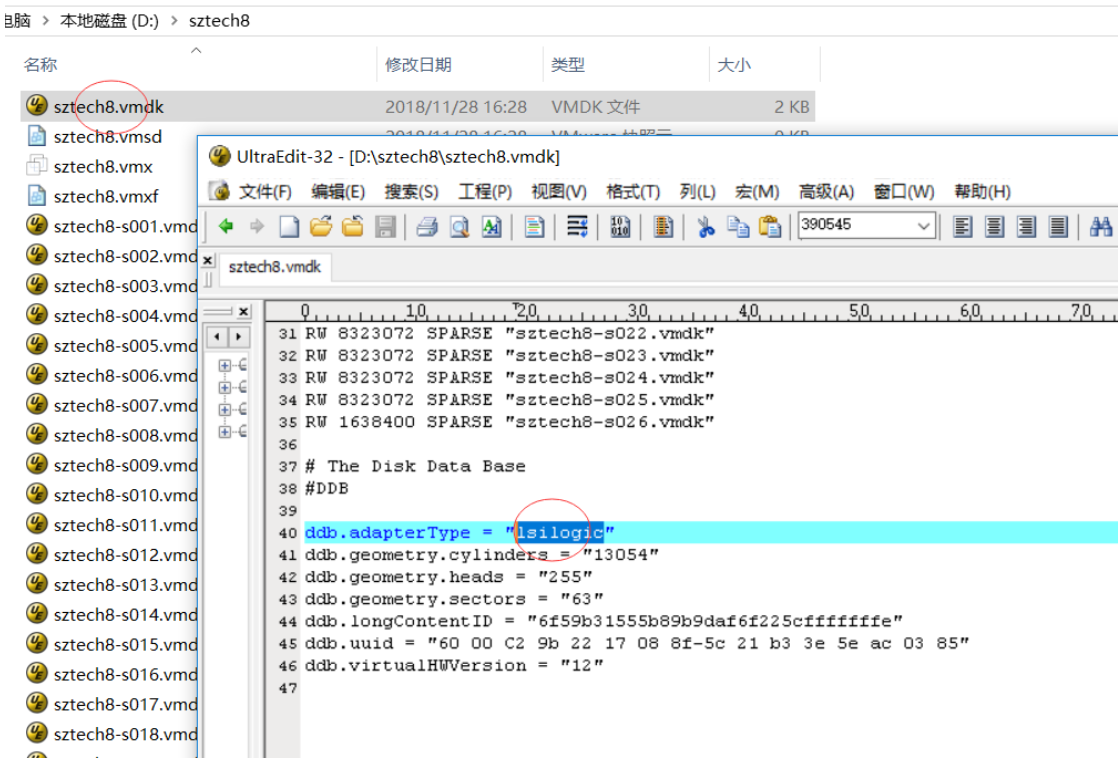
Task: Click the close-file folder icon beside Open
Action: pos(352,227)
